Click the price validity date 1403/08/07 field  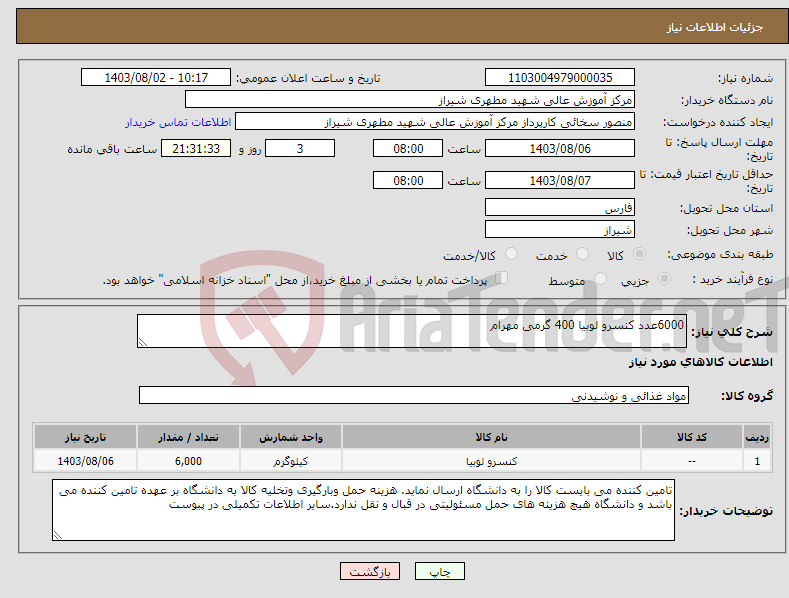tap(560, 180)
